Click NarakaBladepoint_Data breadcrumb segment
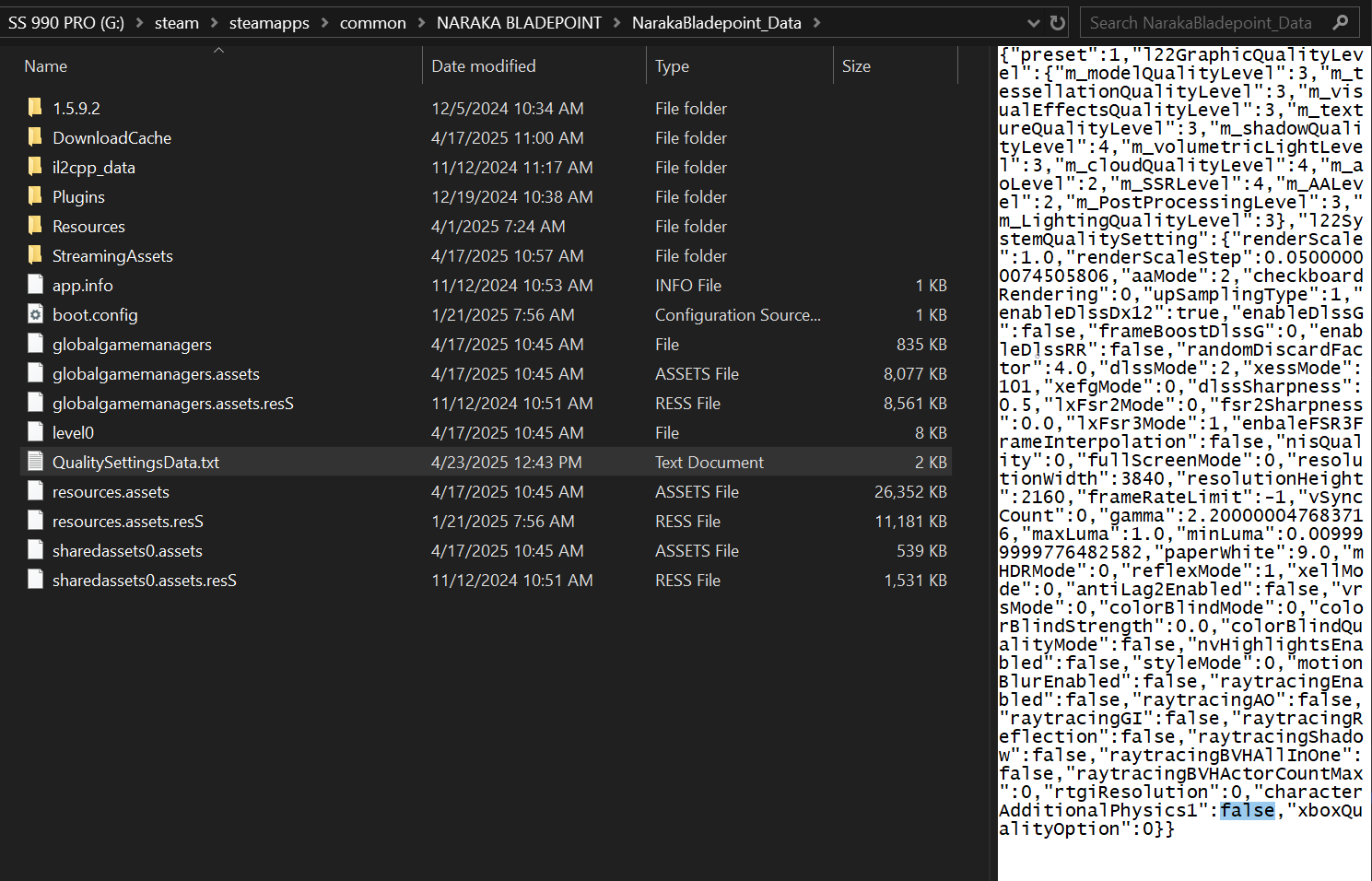The image size is (1372, 881). tap(717, 23)
